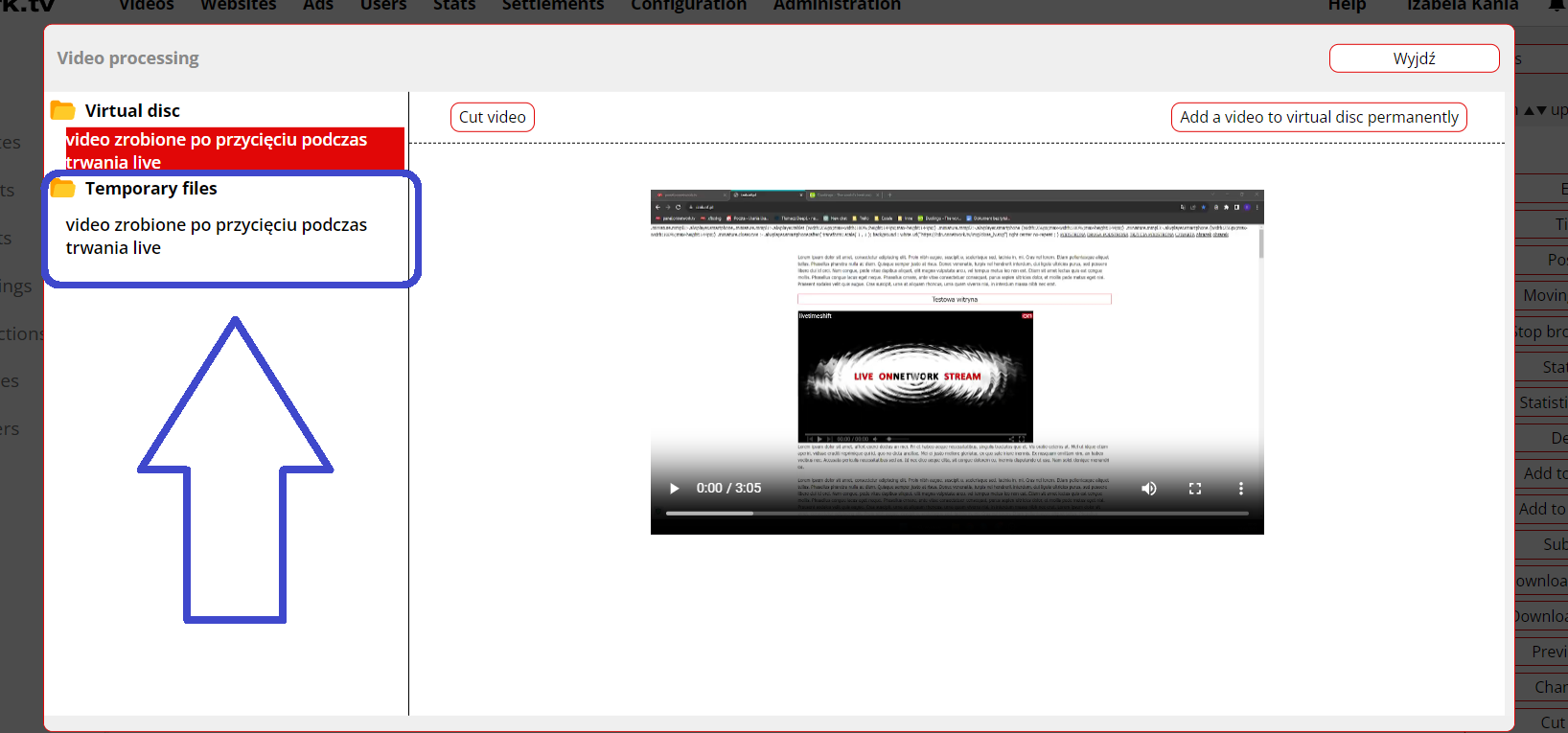Select the video listed under Temporary files
1568x733 pixels.
pos(217,237)
